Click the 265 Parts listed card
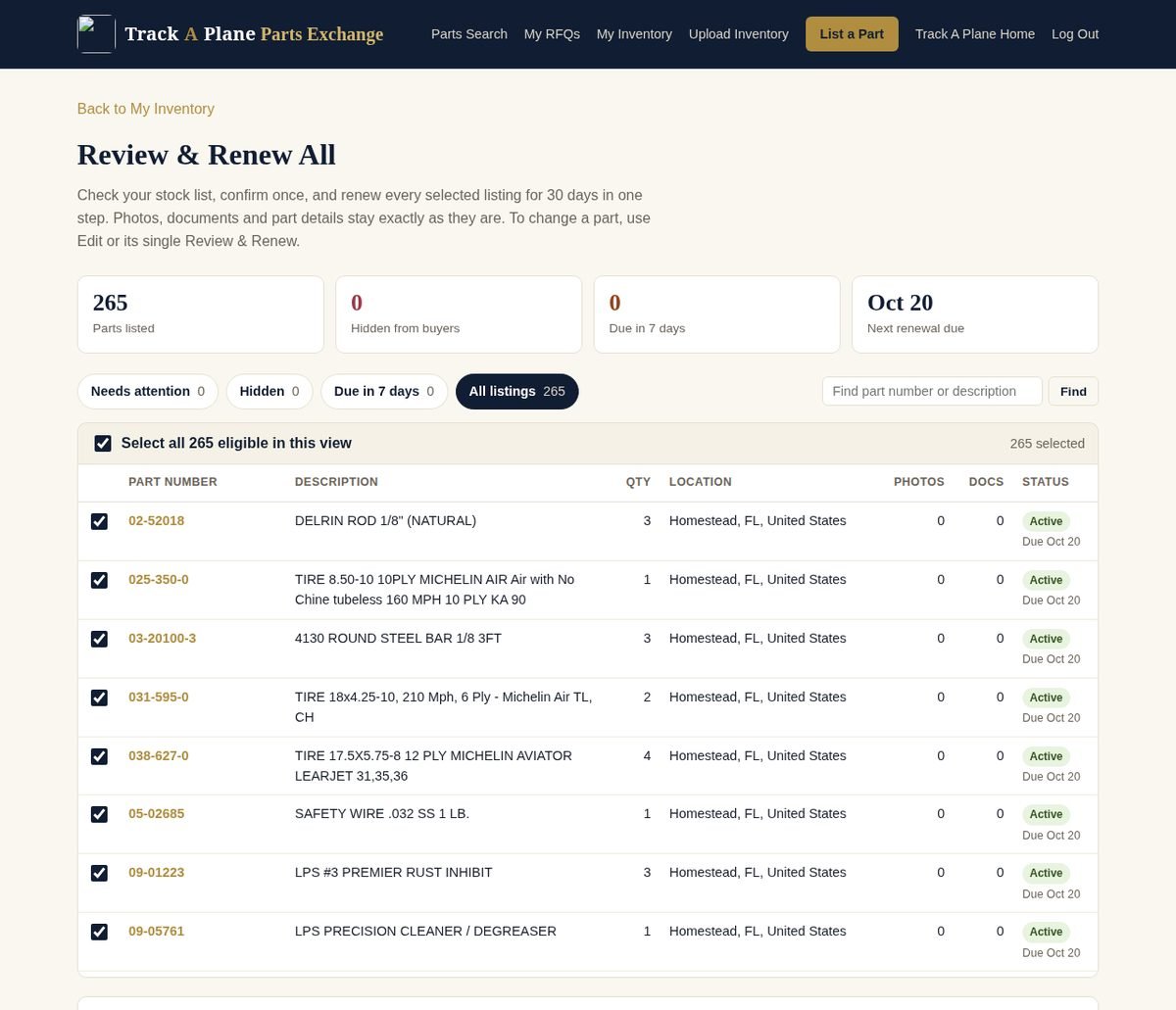The width and height of the screenshot is (1176, 1010). click(x=201, y=314)
